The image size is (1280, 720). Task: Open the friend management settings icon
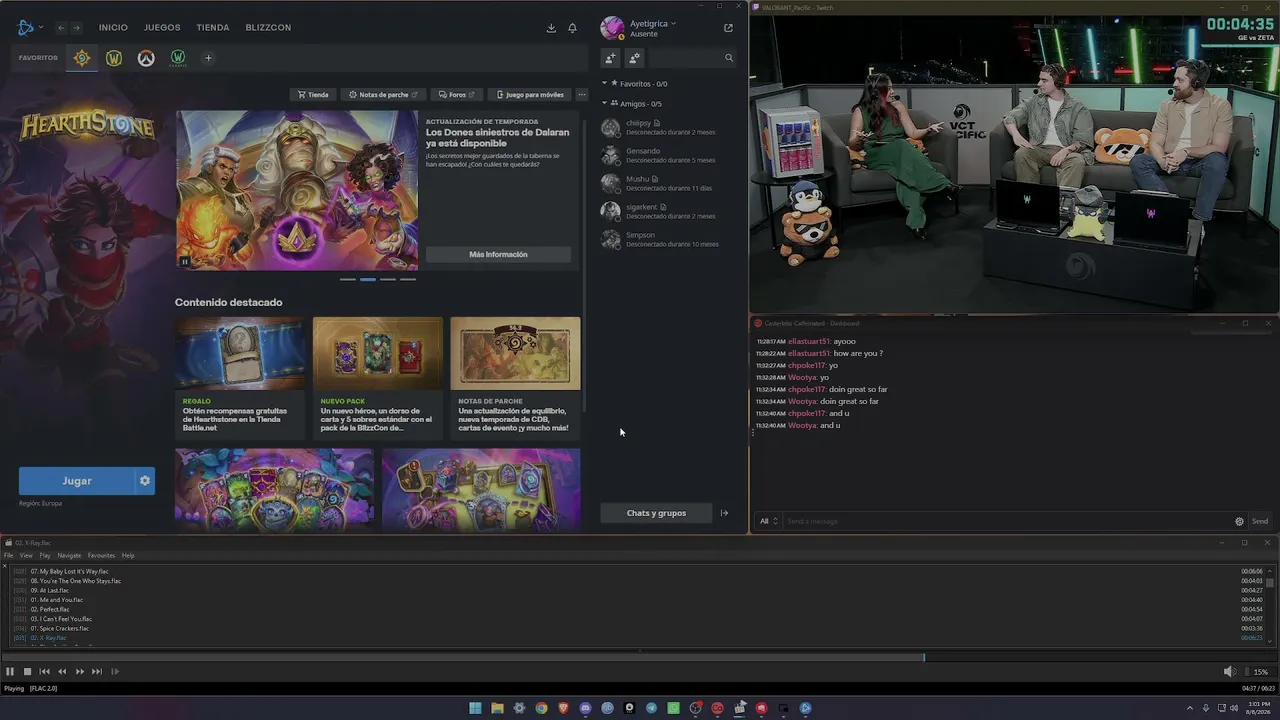pyautogui.click(x=634, y=58)
